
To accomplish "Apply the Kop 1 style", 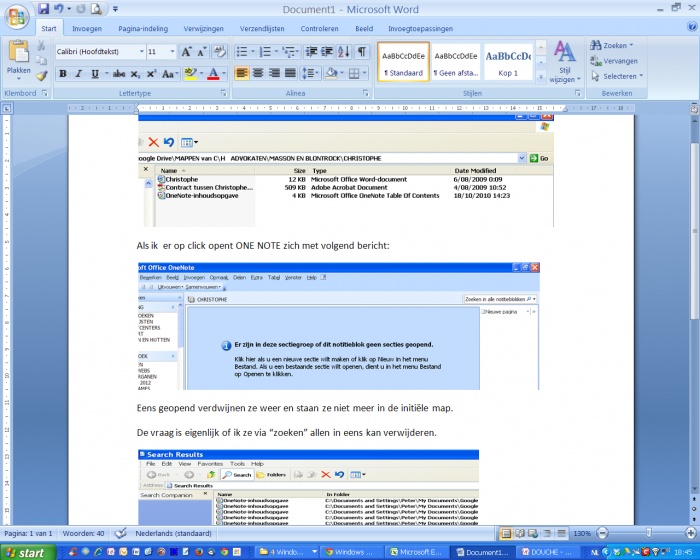I will click(508, 62).
